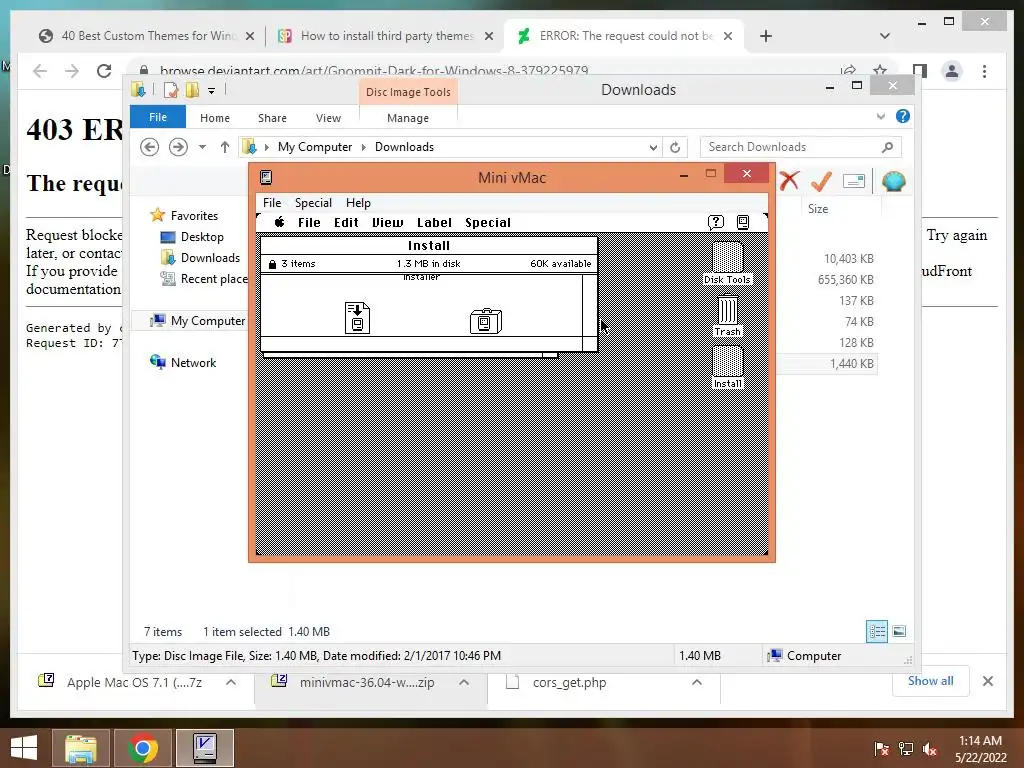
Task: Switch Explorer to large icons view
Action: 899,631
